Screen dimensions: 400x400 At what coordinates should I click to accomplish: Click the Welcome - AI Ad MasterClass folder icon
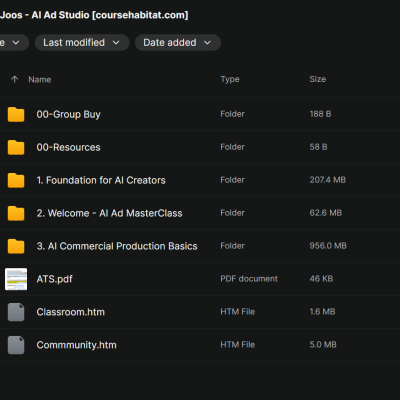click(16, 213)
